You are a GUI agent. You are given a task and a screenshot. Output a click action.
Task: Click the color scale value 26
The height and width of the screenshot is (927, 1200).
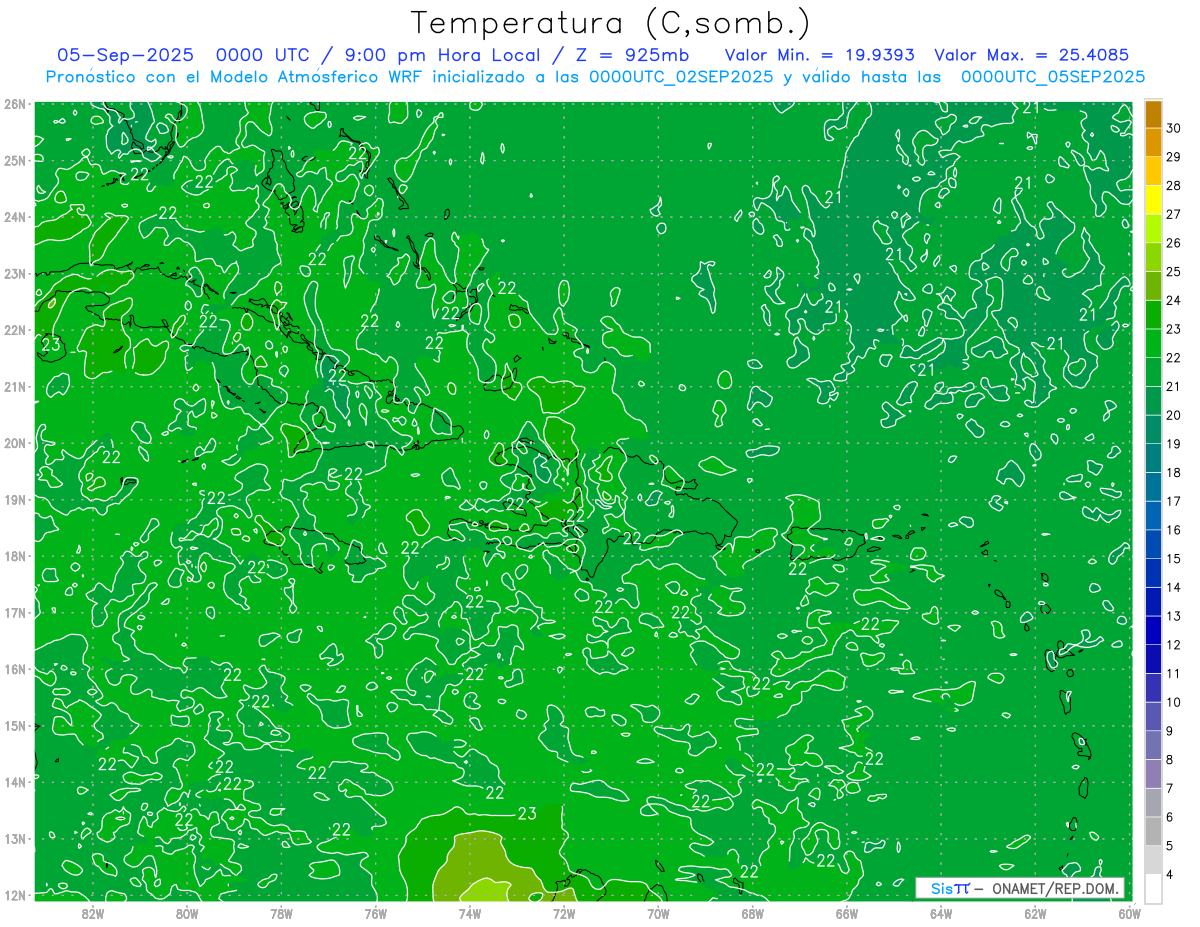[x=1174, y=243]
